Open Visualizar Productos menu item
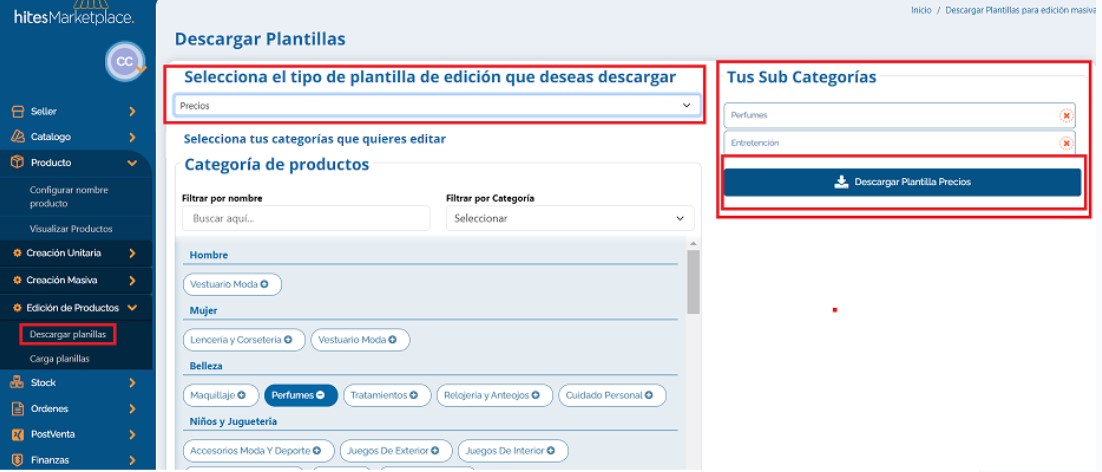 pos(71,229)
